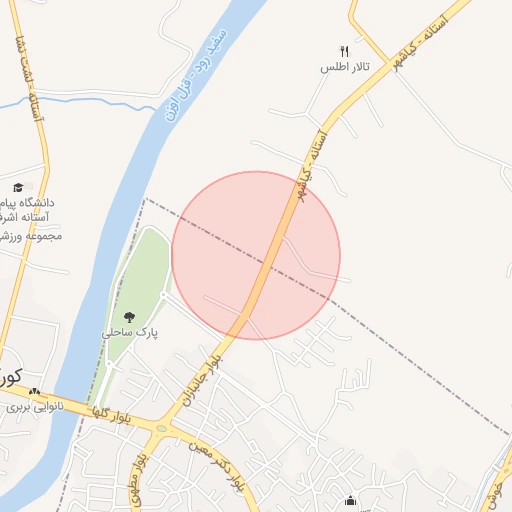Click the بلوار گلها road label

coord(111,415)
